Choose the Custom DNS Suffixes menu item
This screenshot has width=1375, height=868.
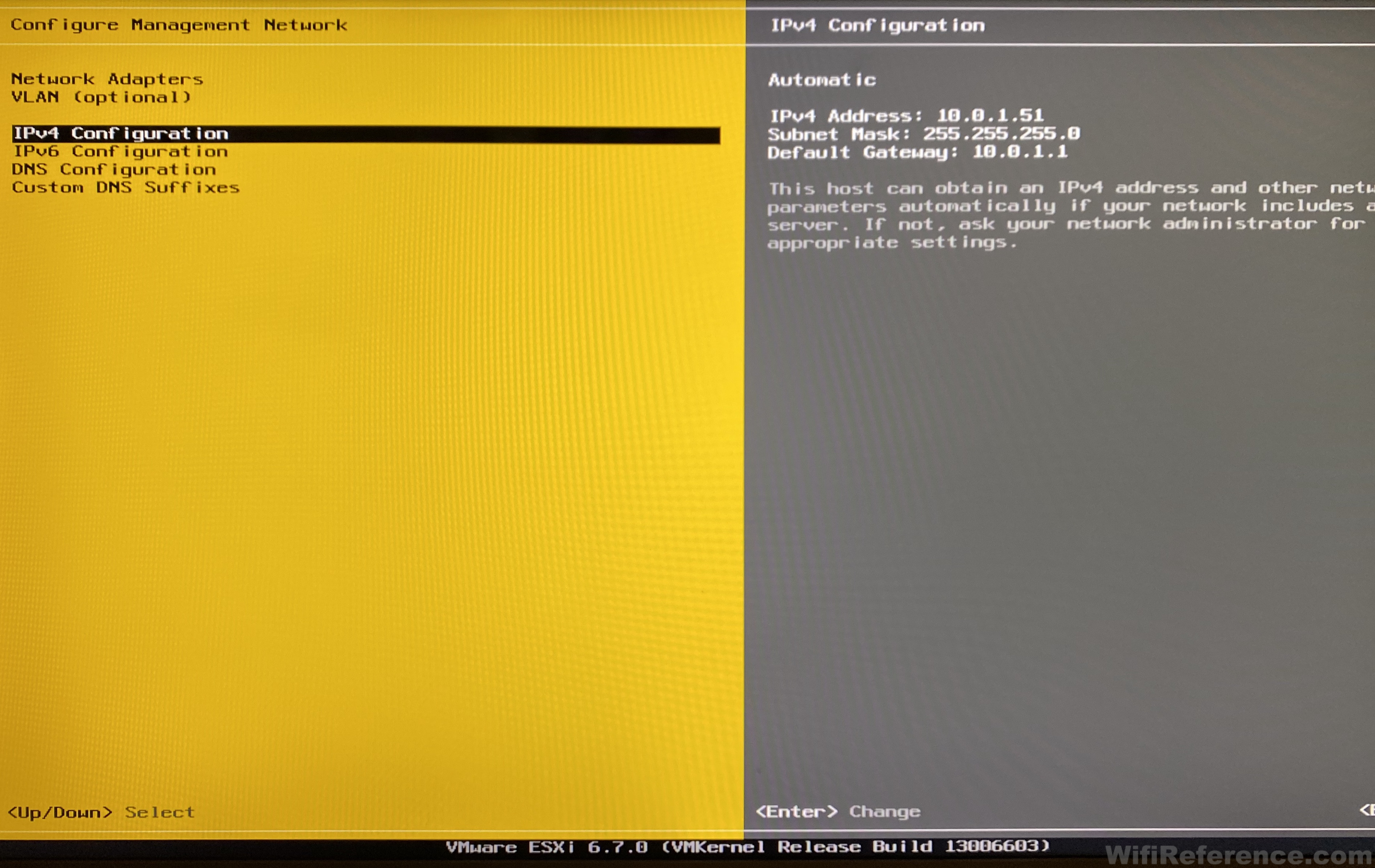pyautogui.click(x=126, y=188)
